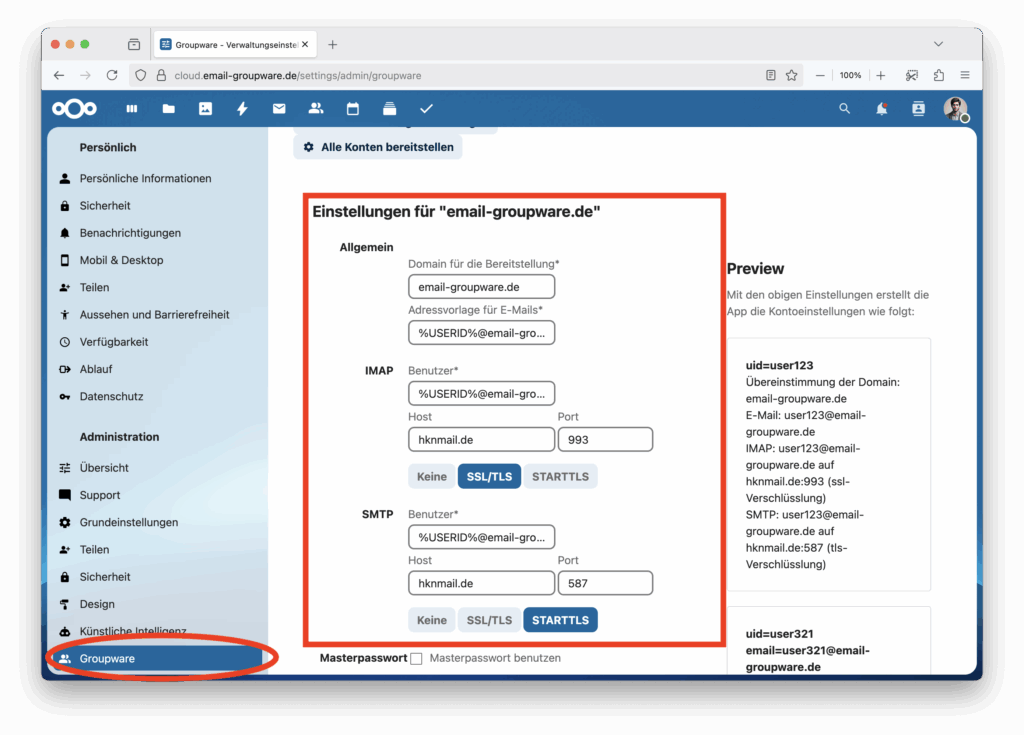
Task: Click the site padlock icon
Action: click(x=161, y=75)
